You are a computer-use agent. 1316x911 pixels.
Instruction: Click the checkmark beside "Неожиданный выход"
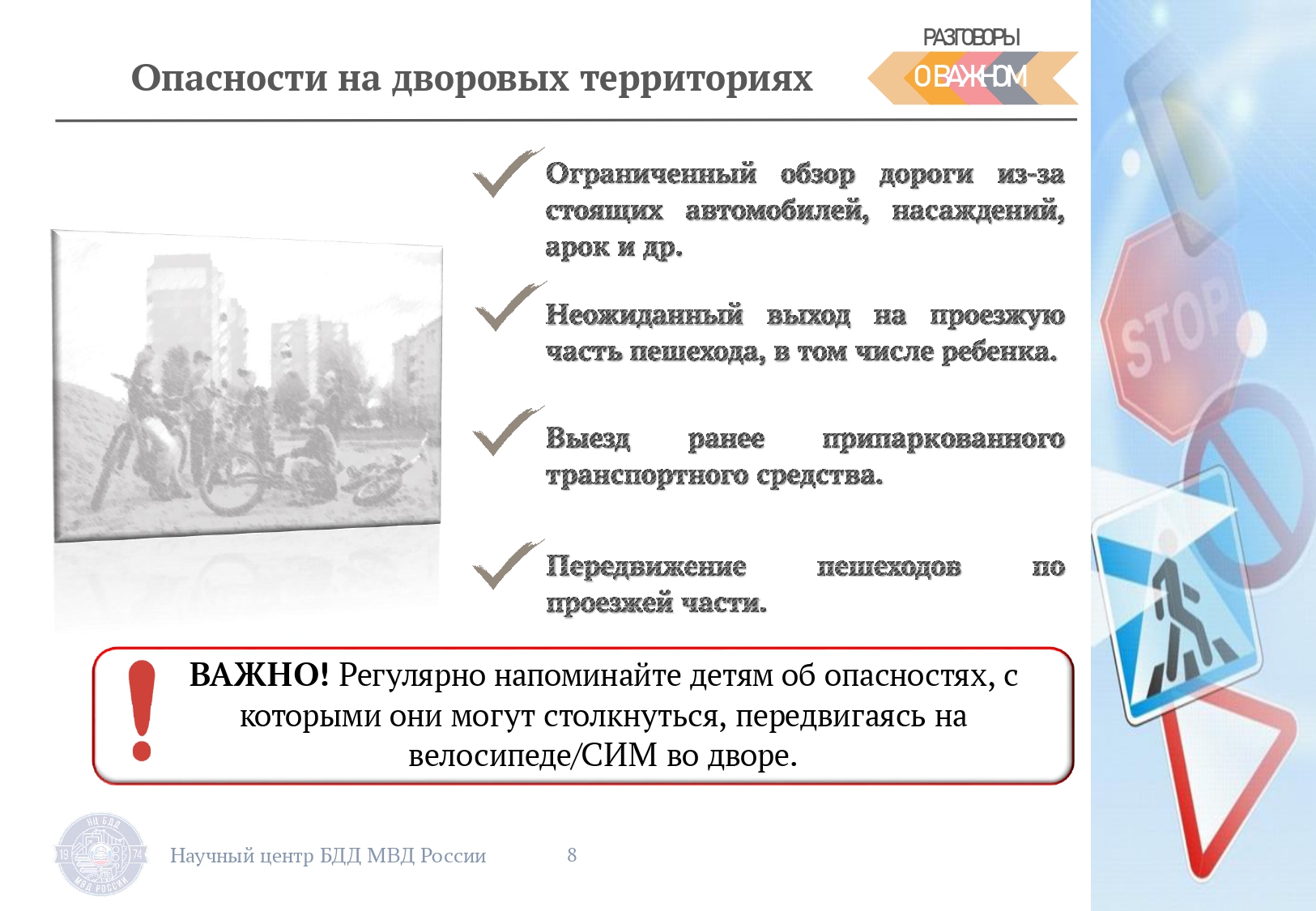(x=510, y=306)
